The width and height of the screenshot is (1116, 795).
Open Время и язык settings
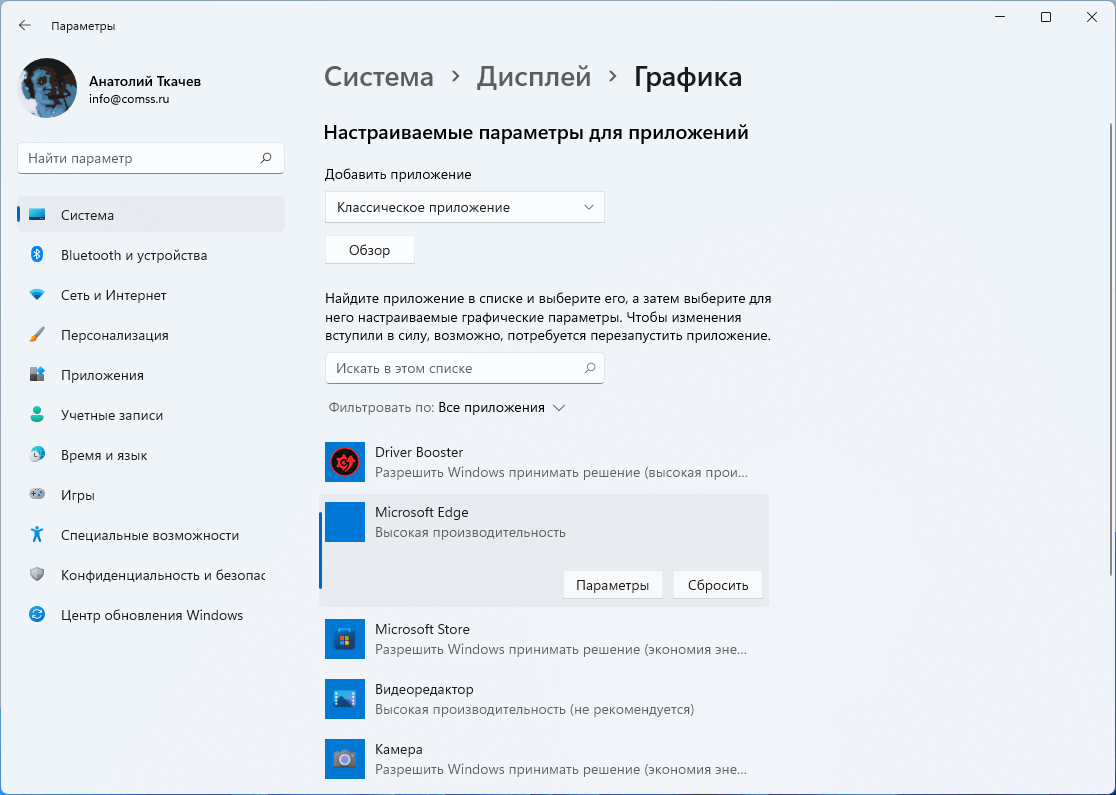click(x=151, y=454)
